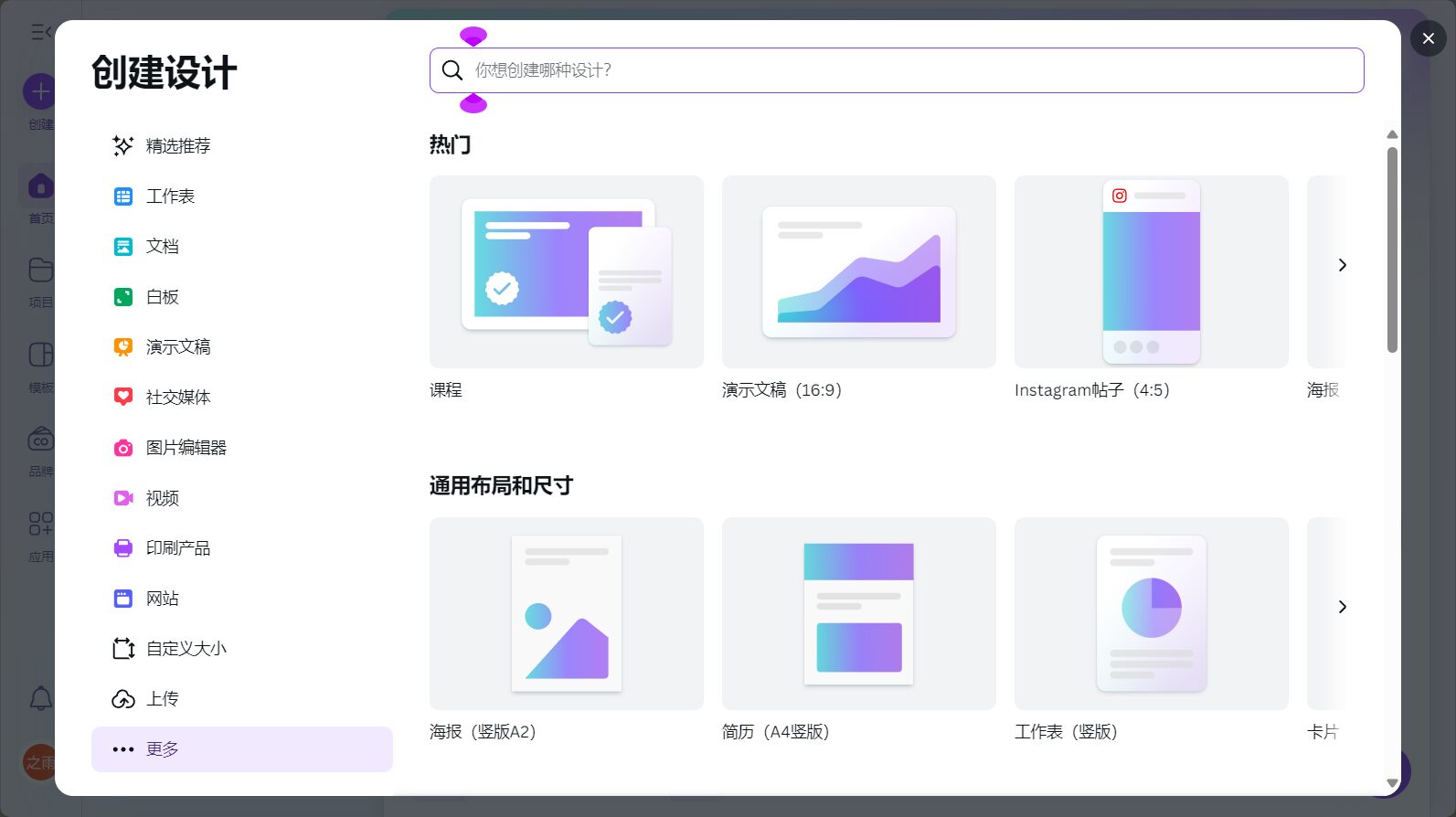Open the 网站 website icon
The height and width of the screenshot is (817, 1456).
click(x=122, y=599)
